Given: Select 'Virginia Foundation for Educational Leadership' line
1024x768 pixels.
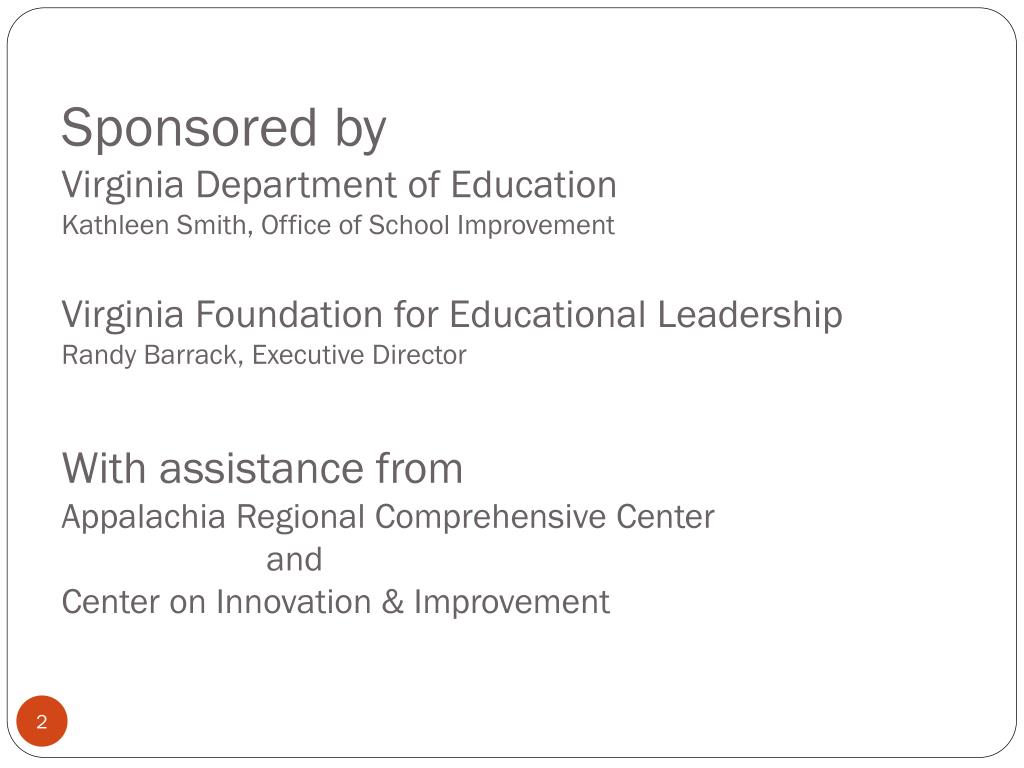Looking at the screenshot, I should tap(452, 315).
